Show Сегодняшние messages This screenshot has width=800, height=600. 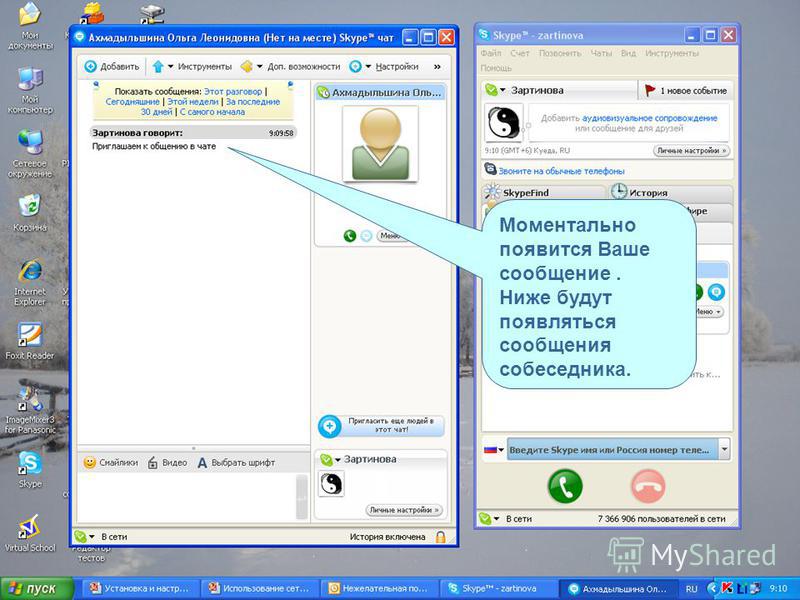click(x=132, y=102)
